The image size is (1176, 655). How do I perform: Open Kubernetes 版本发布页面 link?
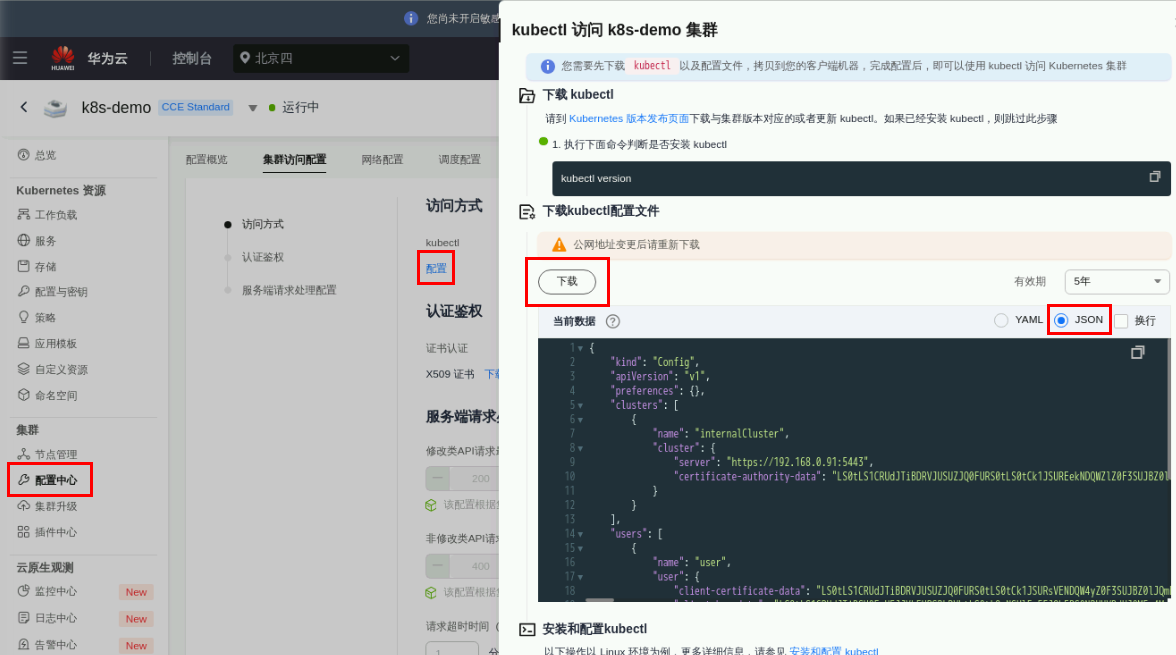(x=628, y=119)
